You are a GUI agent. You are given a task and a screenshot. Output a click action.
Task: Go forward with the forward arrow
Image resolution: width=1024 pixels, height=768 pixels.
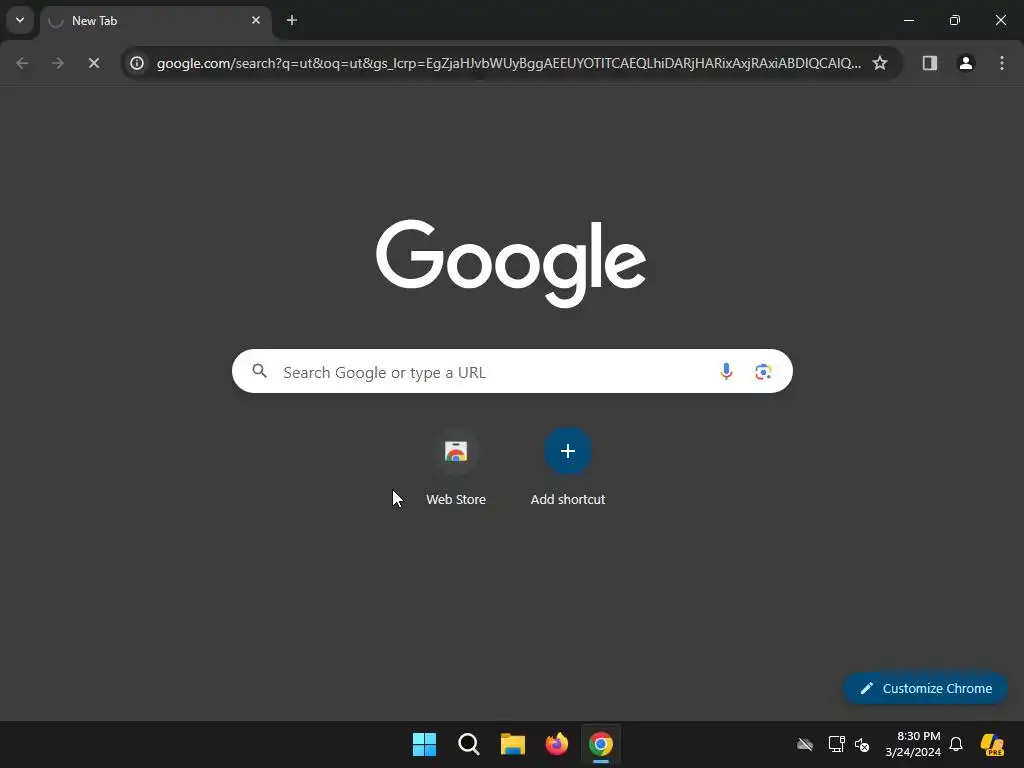tap(58, 63)
